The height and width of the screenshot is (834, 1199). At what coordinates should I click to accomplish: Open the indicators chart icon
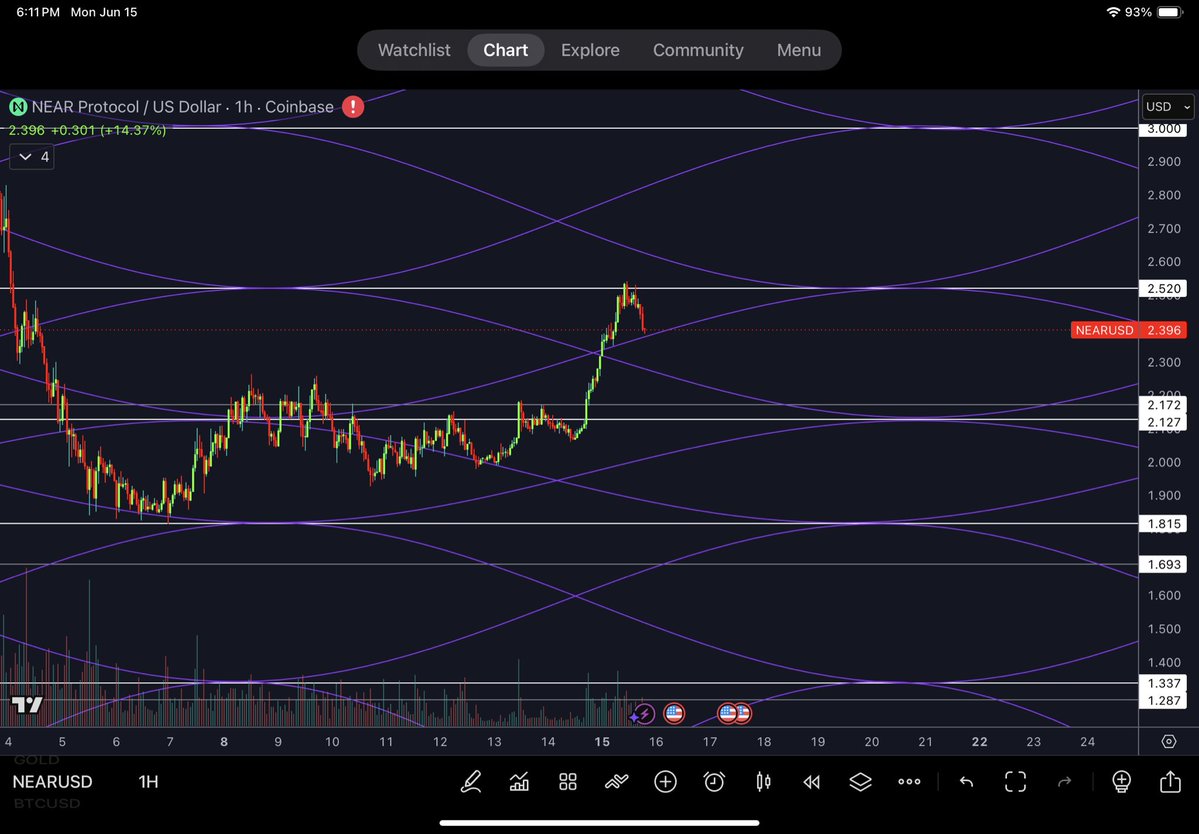519,781
